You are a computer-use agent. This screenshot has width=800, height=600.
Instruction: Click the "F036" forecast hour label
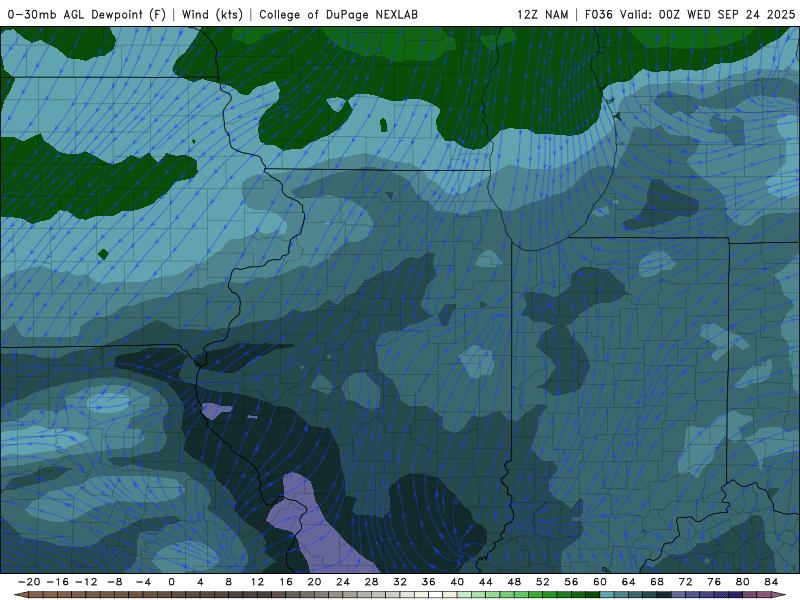point(598,14)
